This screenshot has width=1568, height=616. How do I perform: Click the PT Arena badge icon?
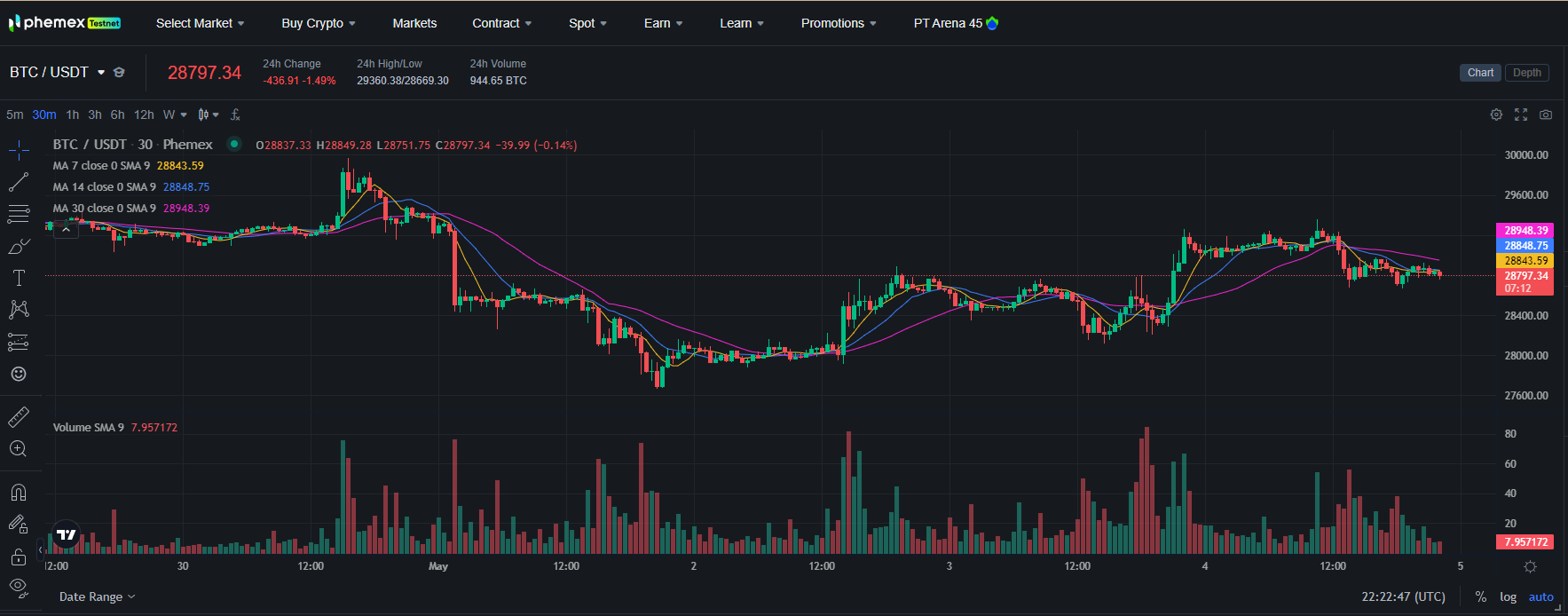(992, 23)
